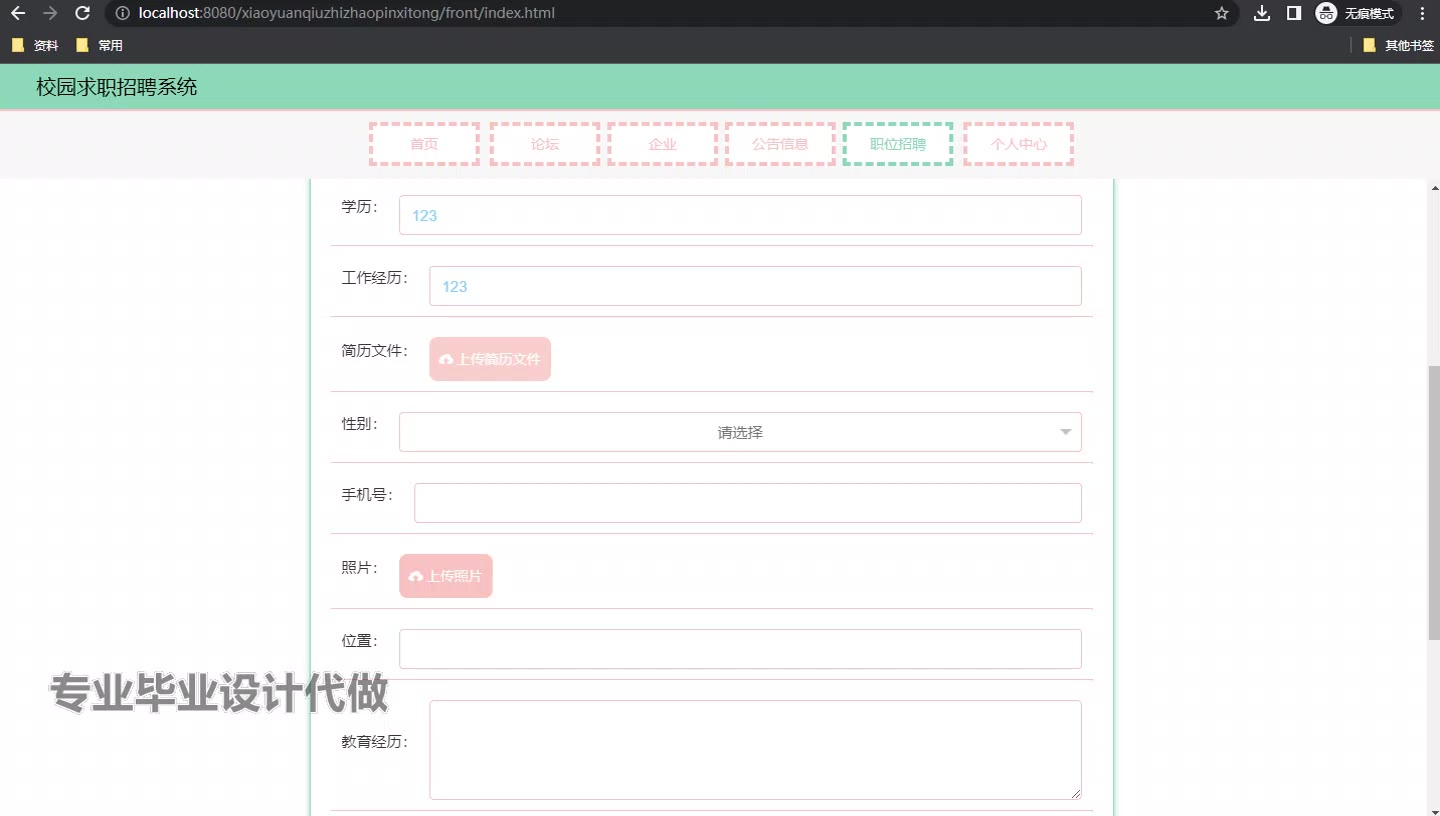Select the 位置 input field
The image size is (1440, 816).
(x=740, y=649)
